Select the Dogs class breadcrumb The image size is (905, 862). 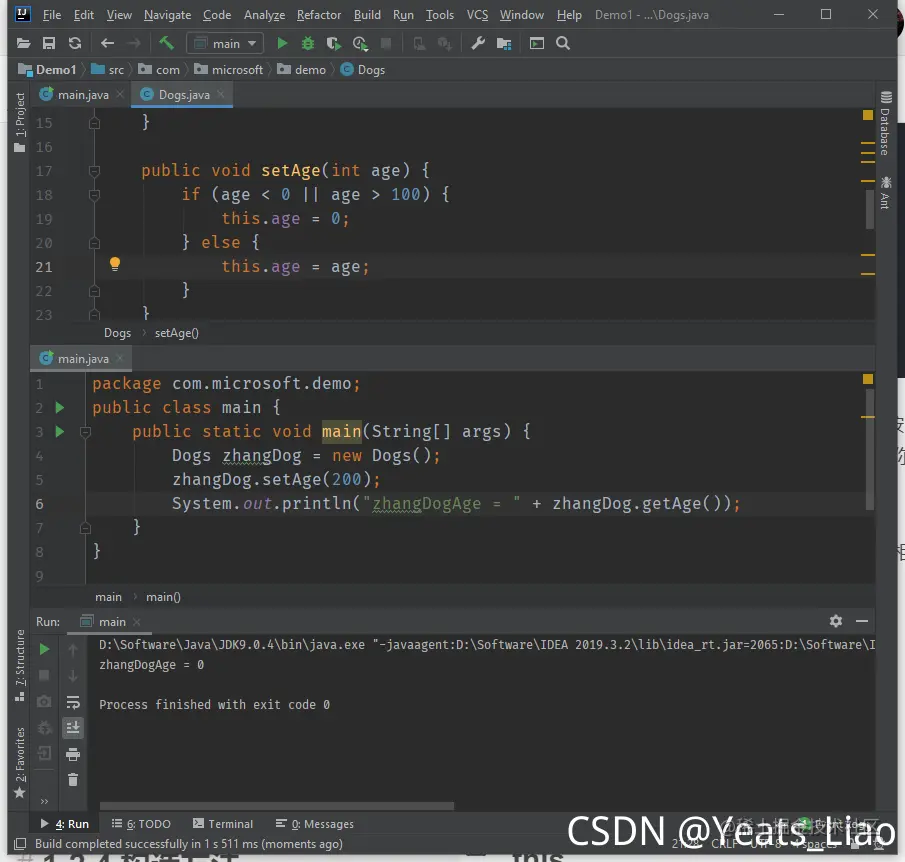(x=362, y=70)
